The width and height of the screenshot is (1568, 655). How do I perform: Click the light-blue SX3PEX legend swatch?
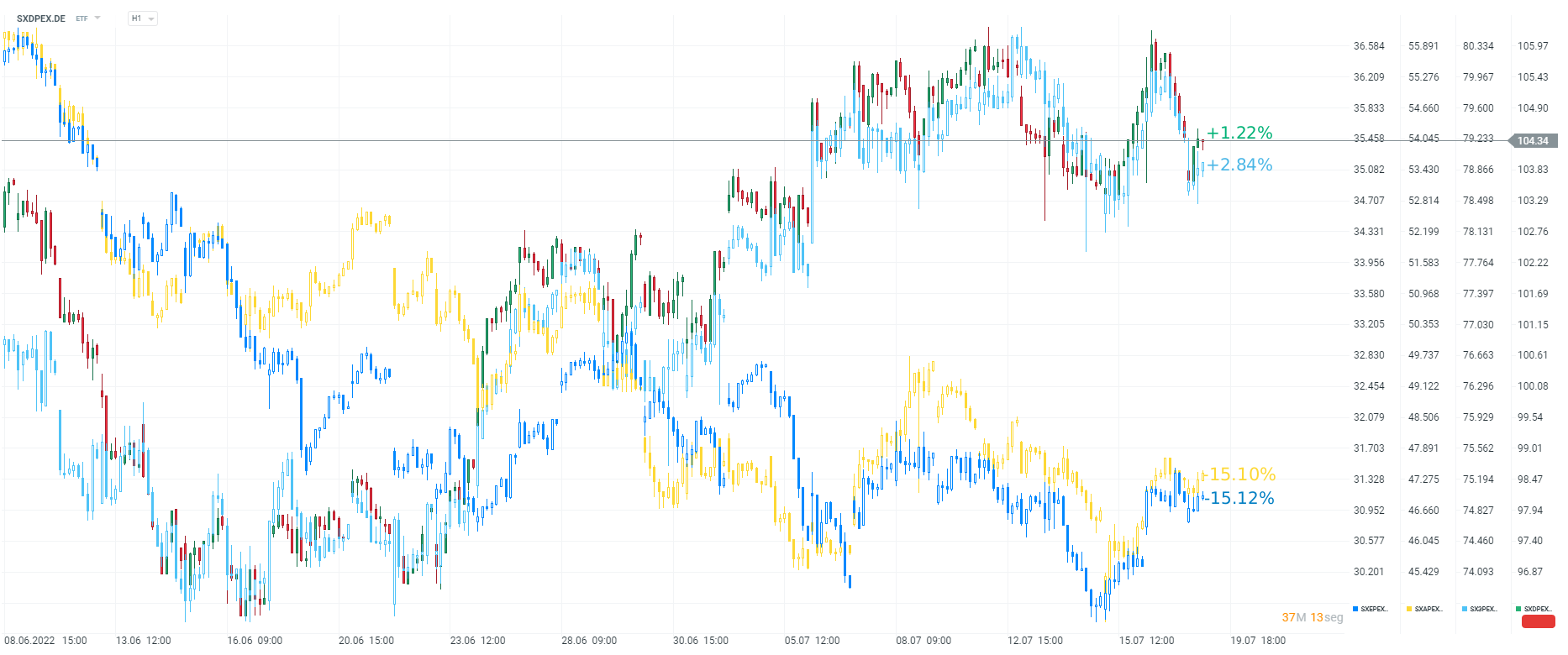tap(1465, 609)
